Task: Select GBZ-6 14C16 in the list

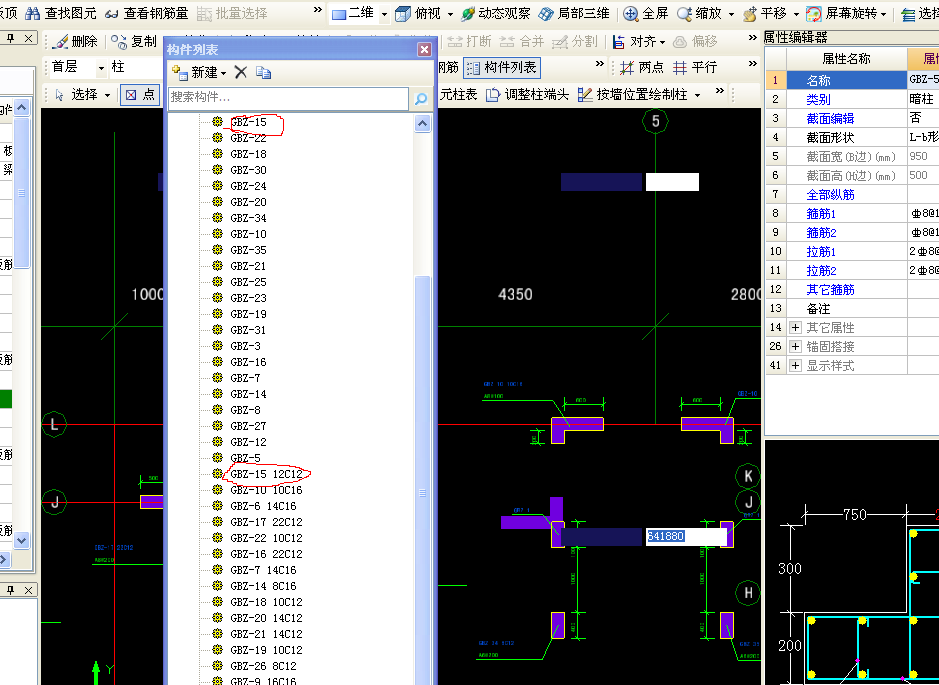Action: coord(263,506)
